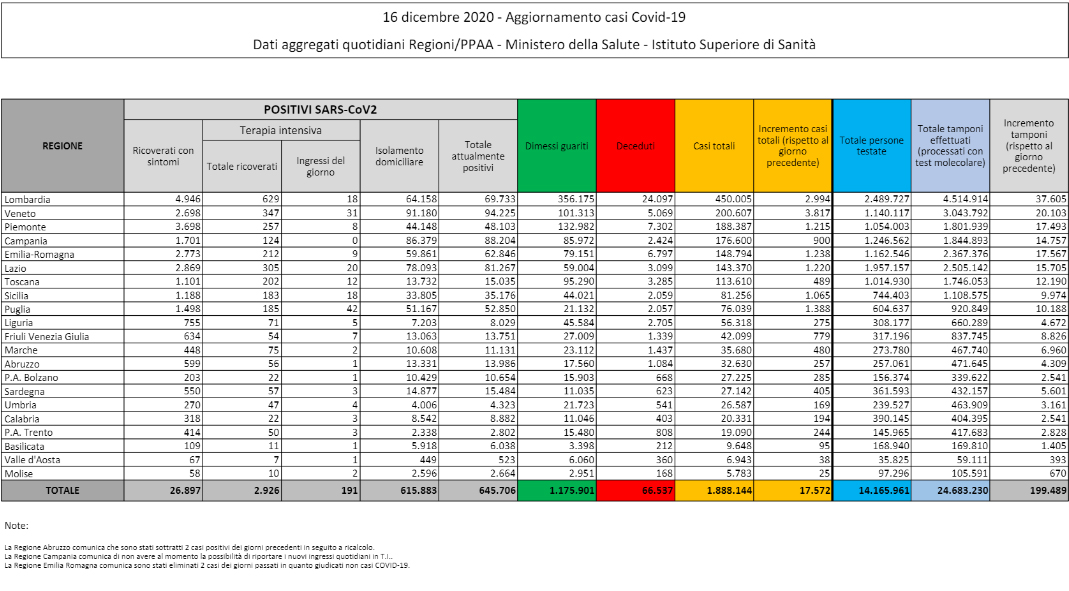Select total hospitalized value 26.897
Image resolution: width=1069 pixels, height=591 pixels.
pos(163,490)
